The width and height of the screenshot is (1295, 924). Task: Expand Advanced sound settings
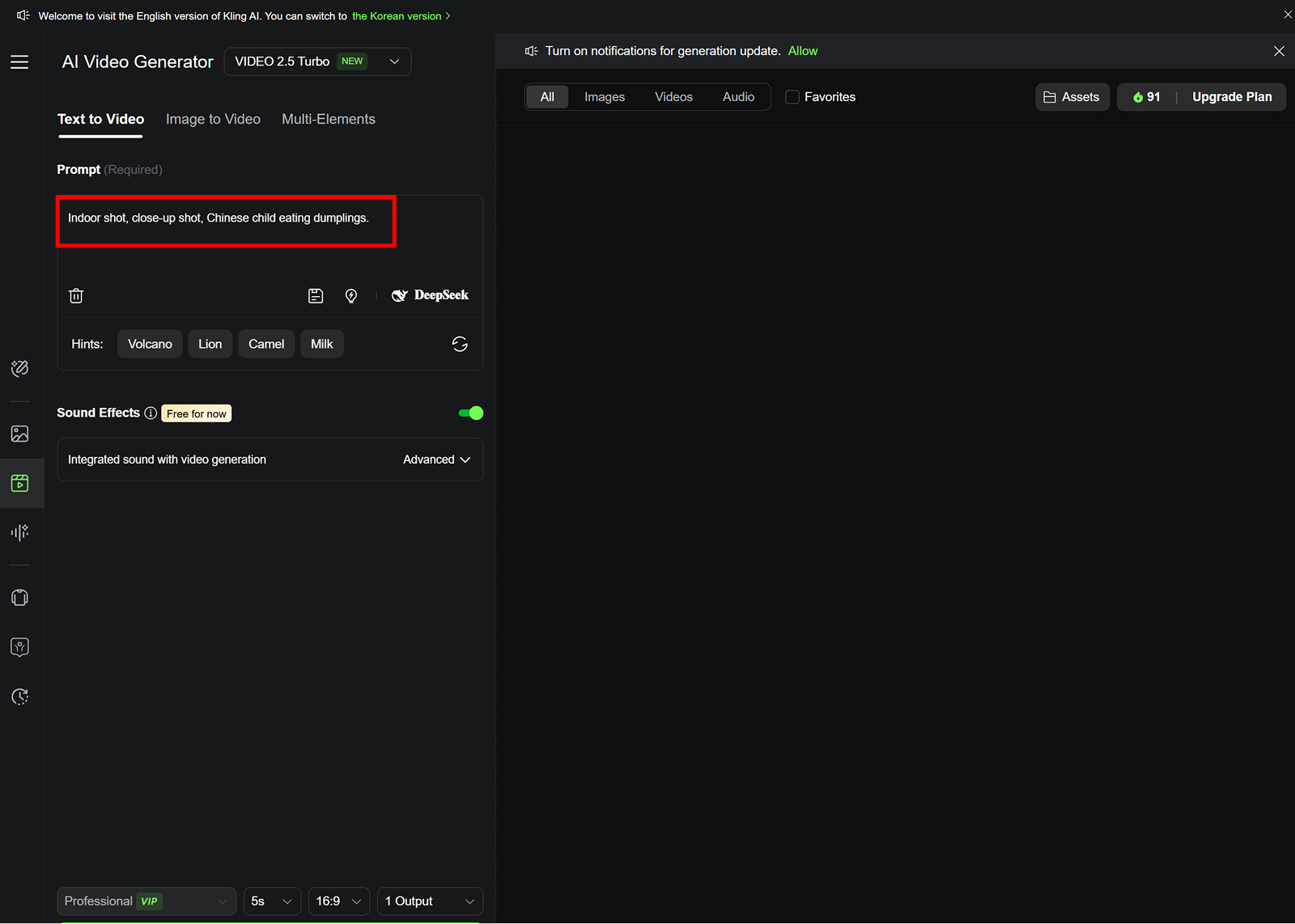pos(436,459)
